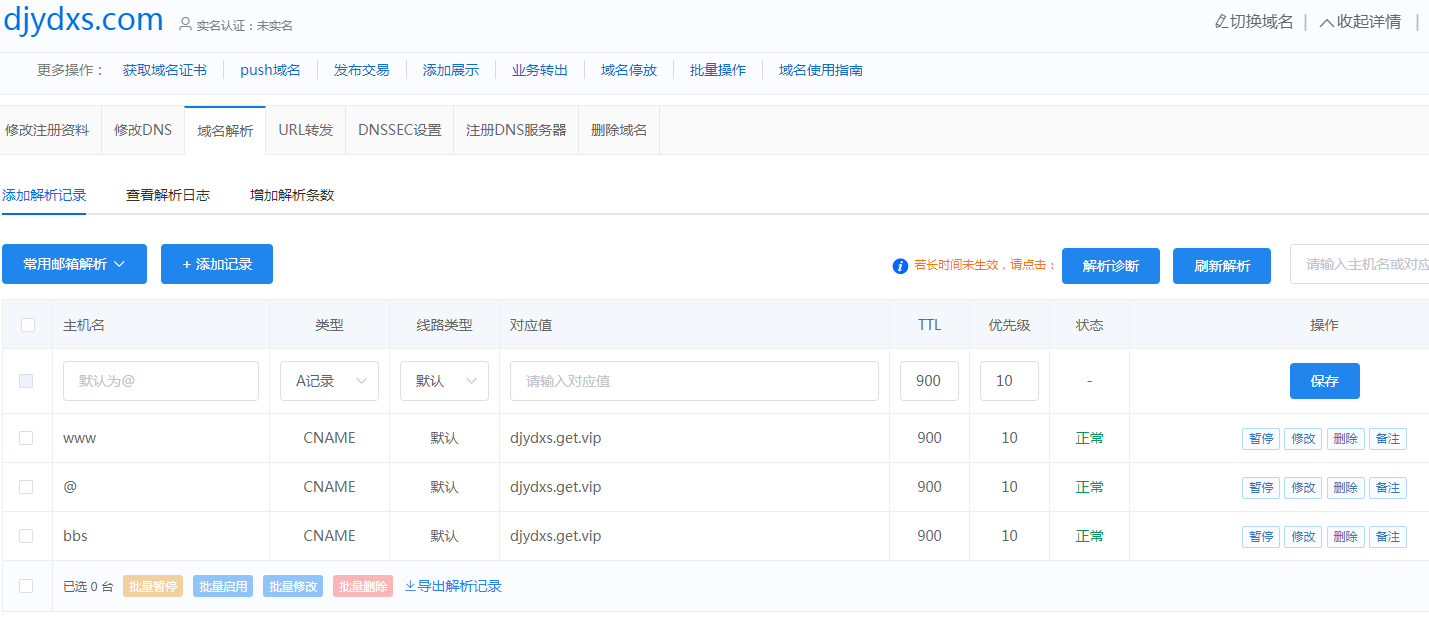Open the 常用邮箱解析 dropdown

[74, 263]
